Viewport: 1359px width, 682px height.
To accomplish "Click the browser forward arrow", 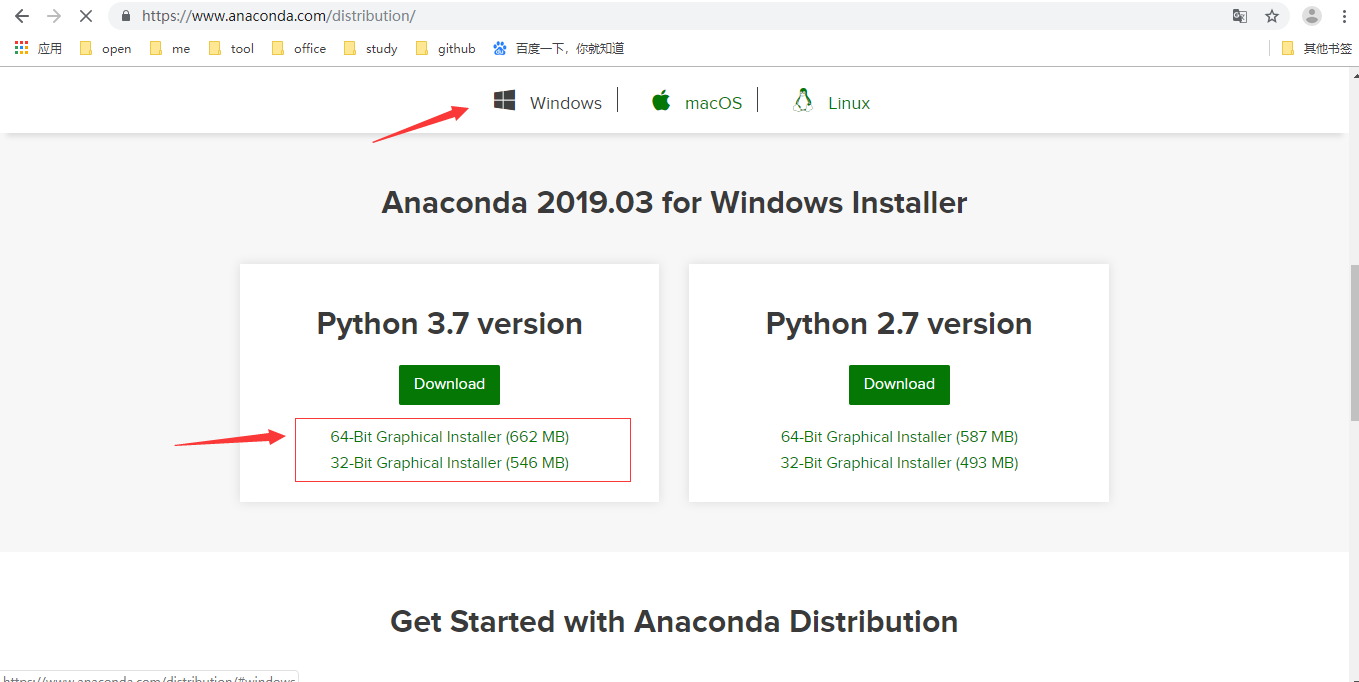I will pos(54,16).
